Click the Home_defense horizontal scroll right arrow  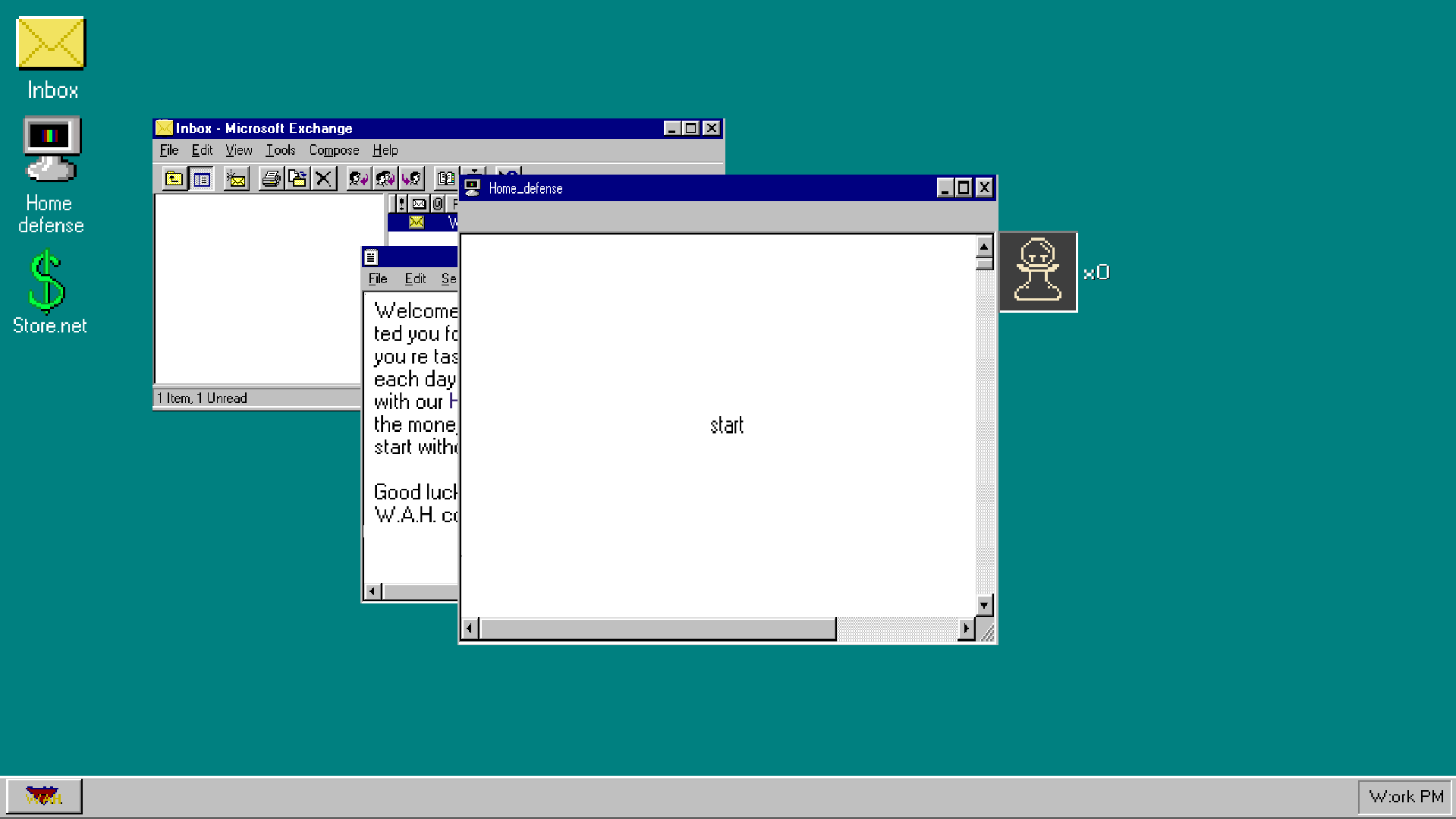pyautogui.click(x=966, y=628)
